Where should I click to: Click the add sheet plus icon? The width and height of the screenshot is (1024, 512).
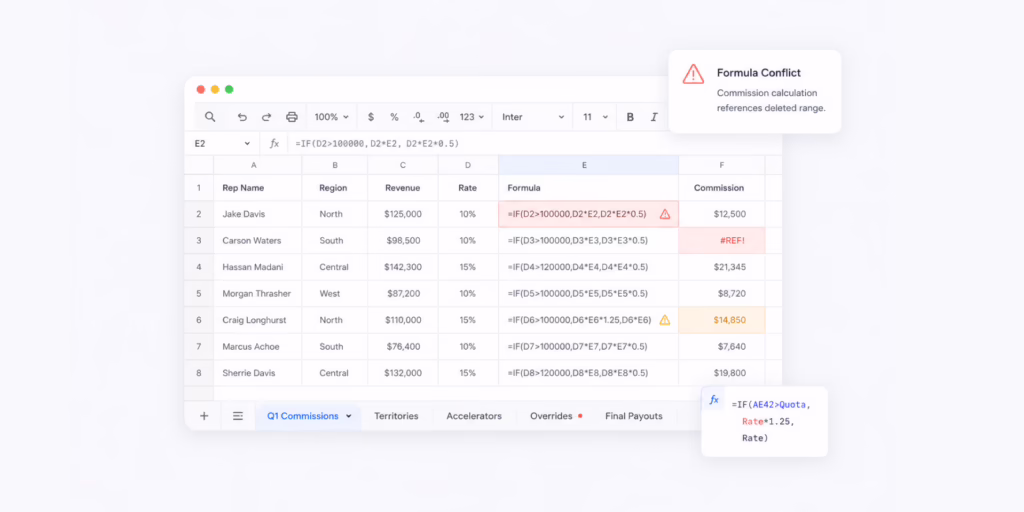204,416
